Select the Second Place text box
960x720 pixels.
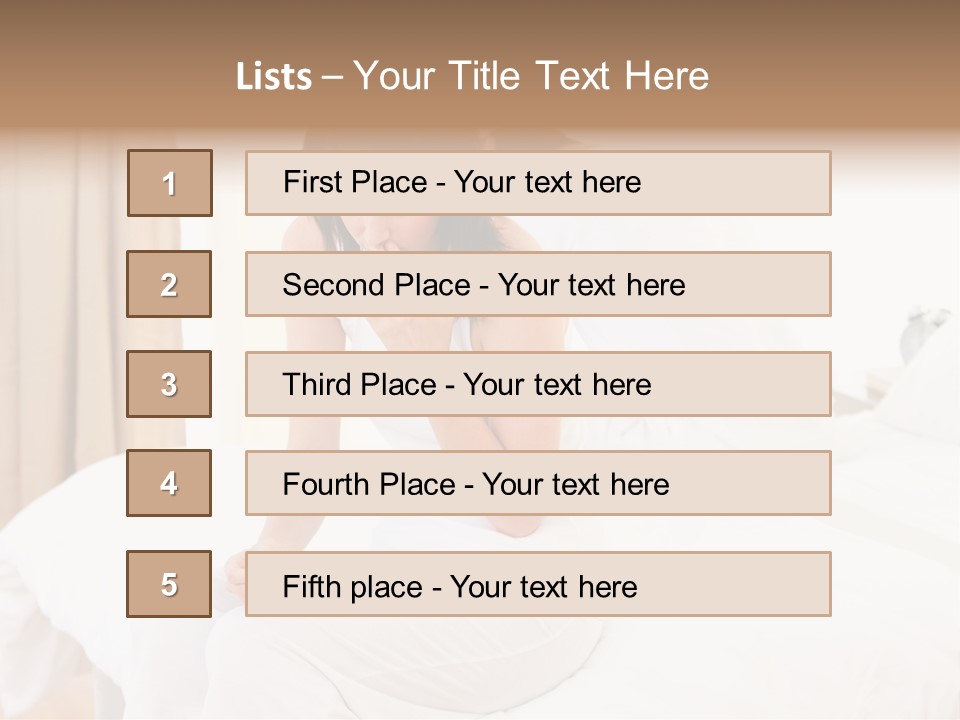tap(538, 284)
